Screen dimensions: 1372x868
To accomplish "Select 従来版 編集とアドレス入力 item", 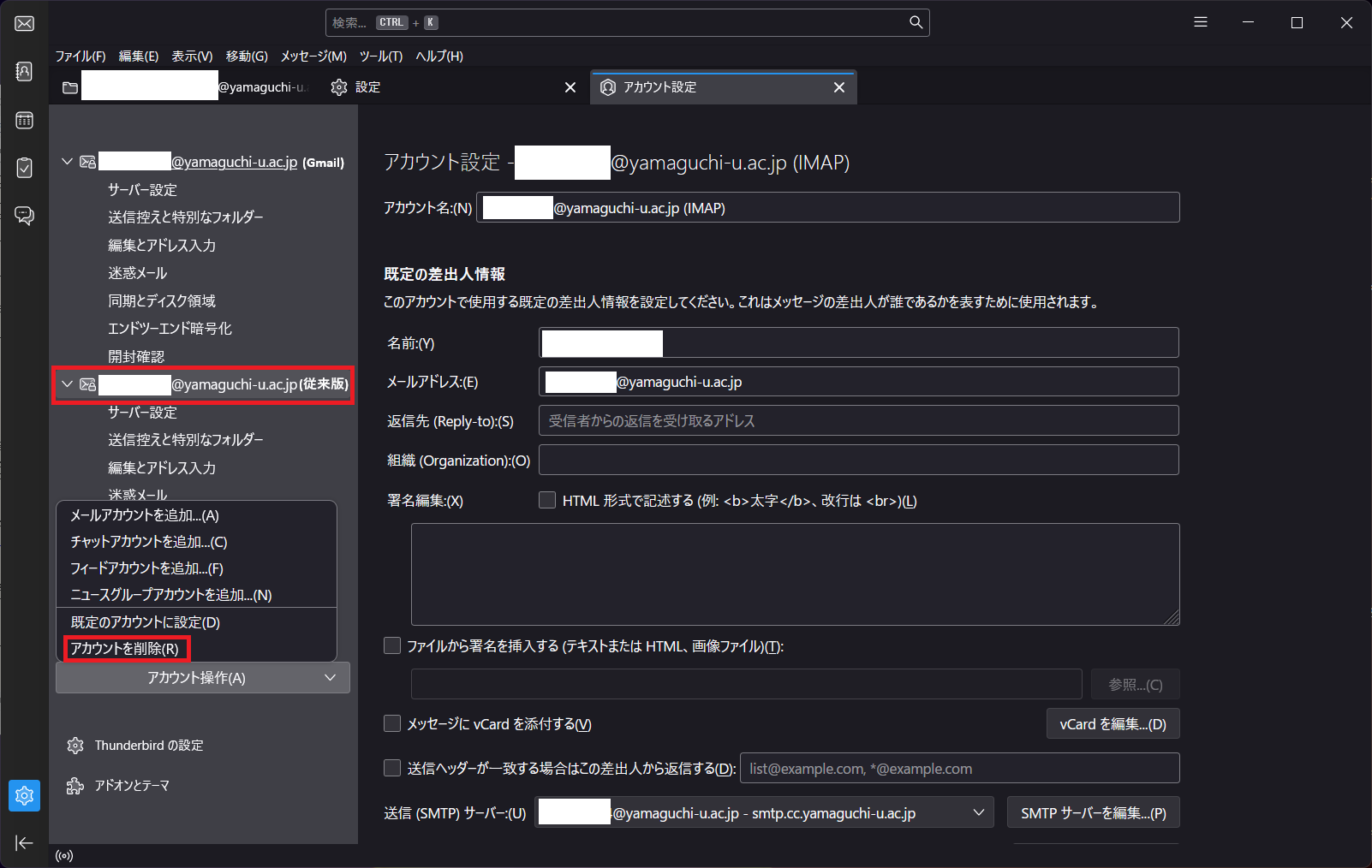I will tap(162, 468).
